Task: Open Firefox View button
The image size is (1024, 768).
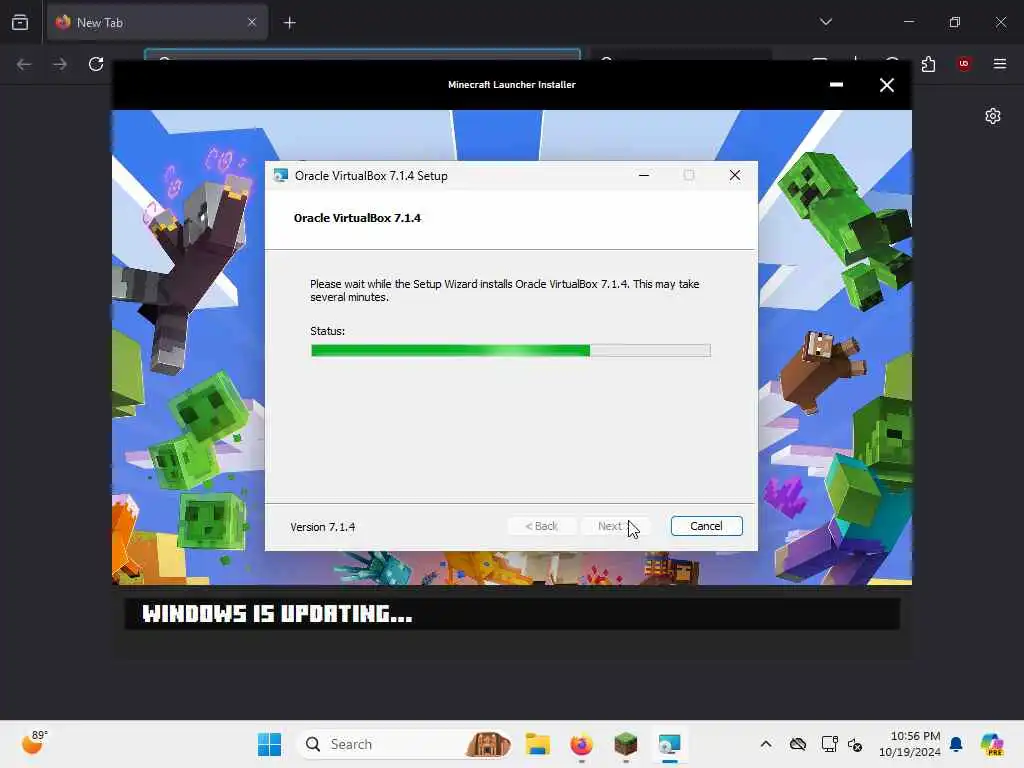Action: click(x=20, y=22)
